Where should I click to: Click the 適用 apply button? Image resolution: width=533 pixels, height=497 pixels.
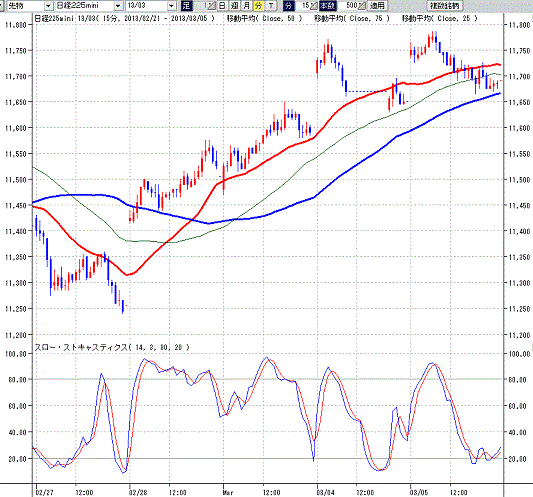(x=377, y=5)
